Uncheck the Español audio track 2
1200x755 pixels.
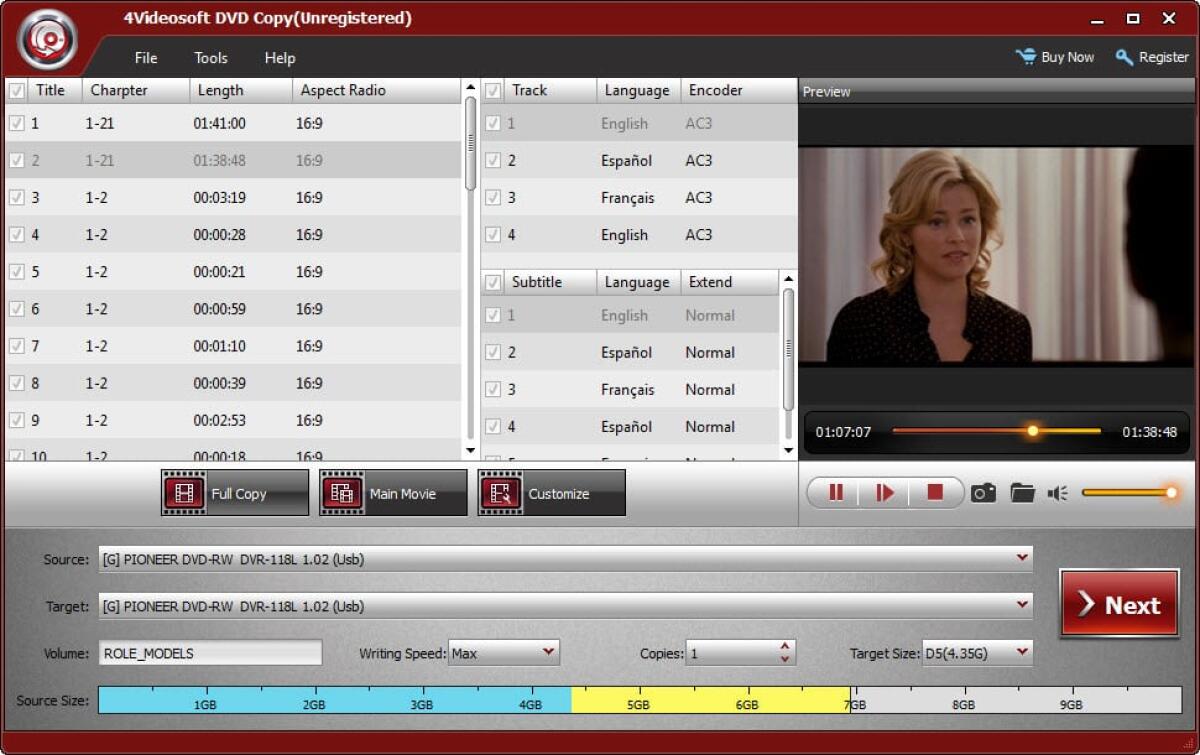493,161
